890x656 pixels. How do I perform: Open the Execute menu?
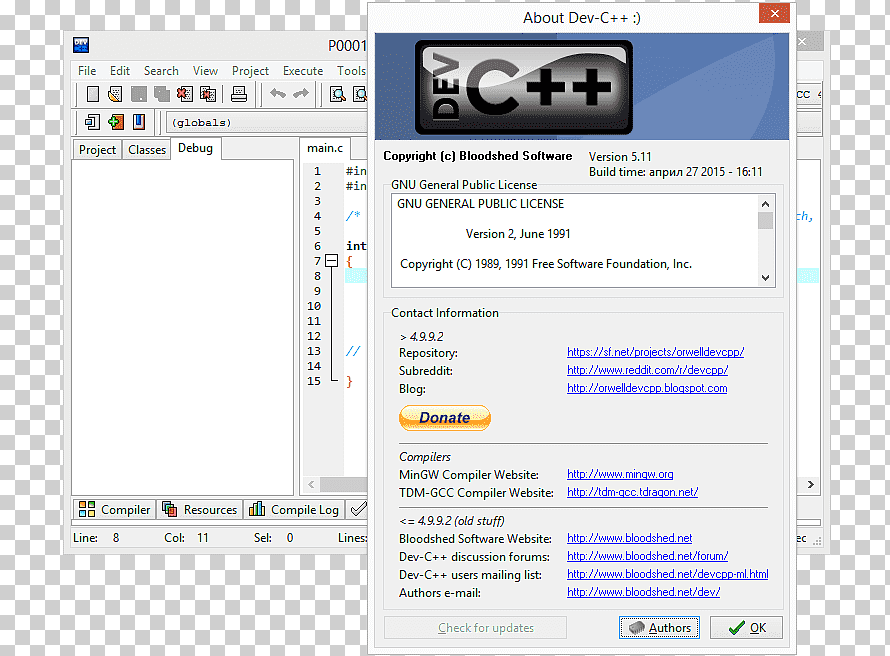click(303, 71)
